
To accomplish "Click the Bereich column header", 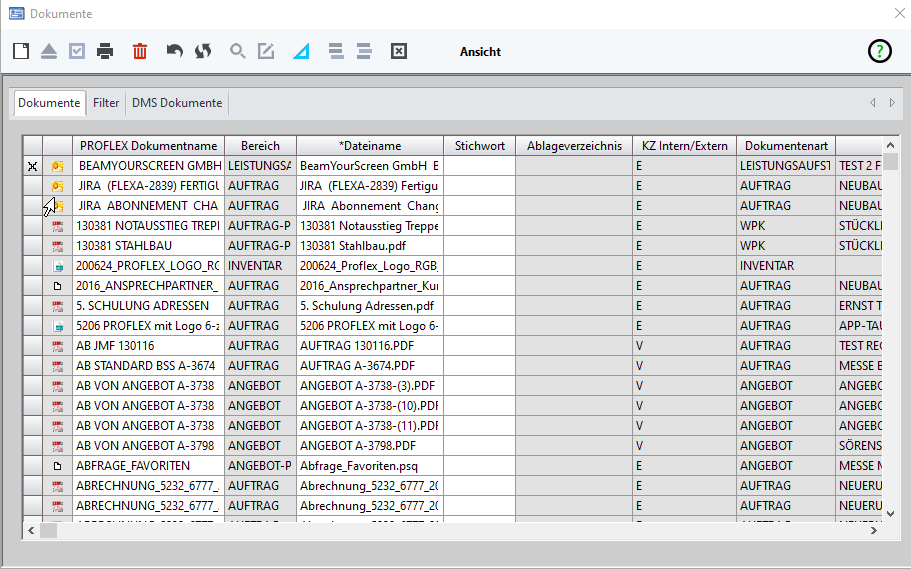I will point(260,146).
